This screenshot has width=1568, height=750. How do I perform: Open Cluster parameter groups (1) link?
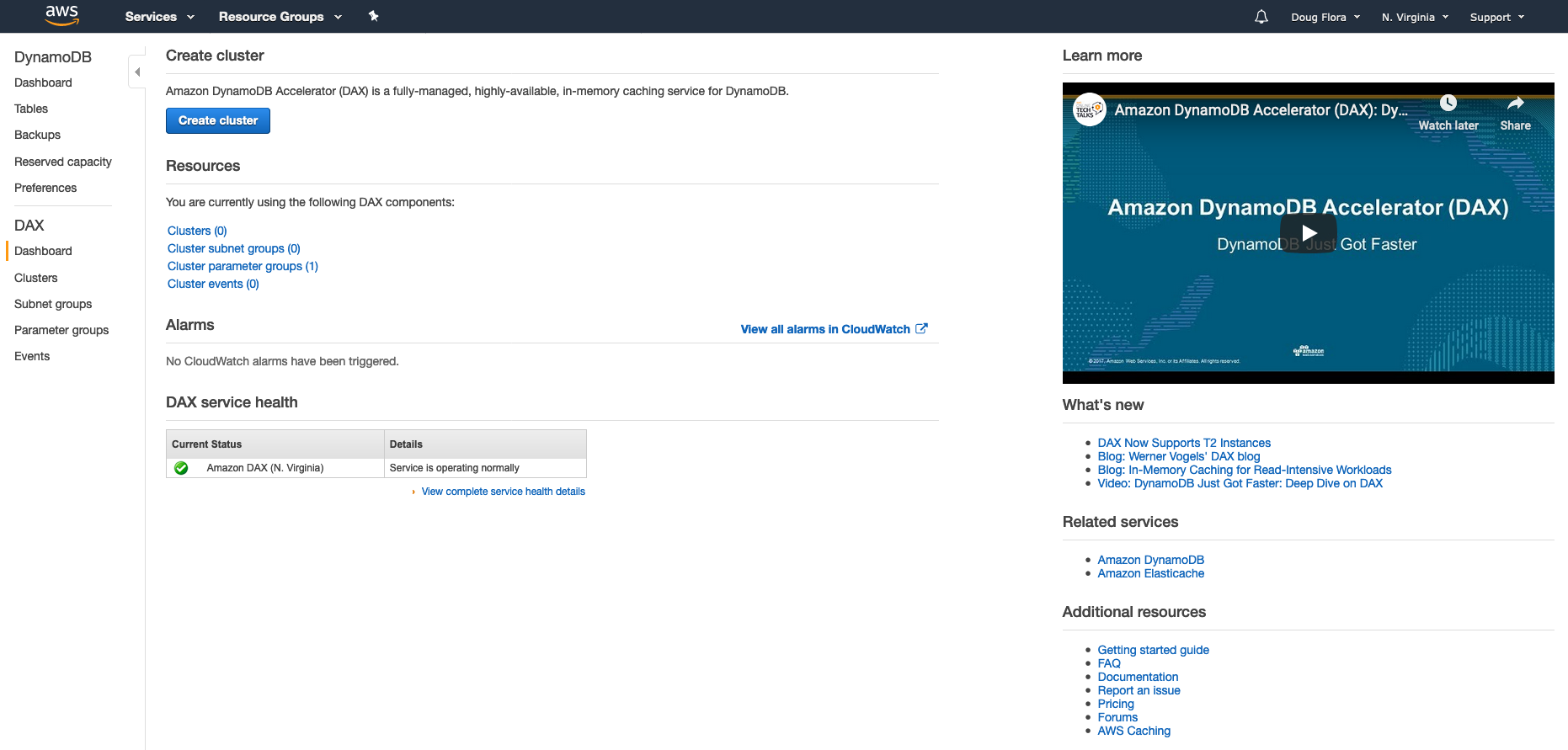point(243,266)
